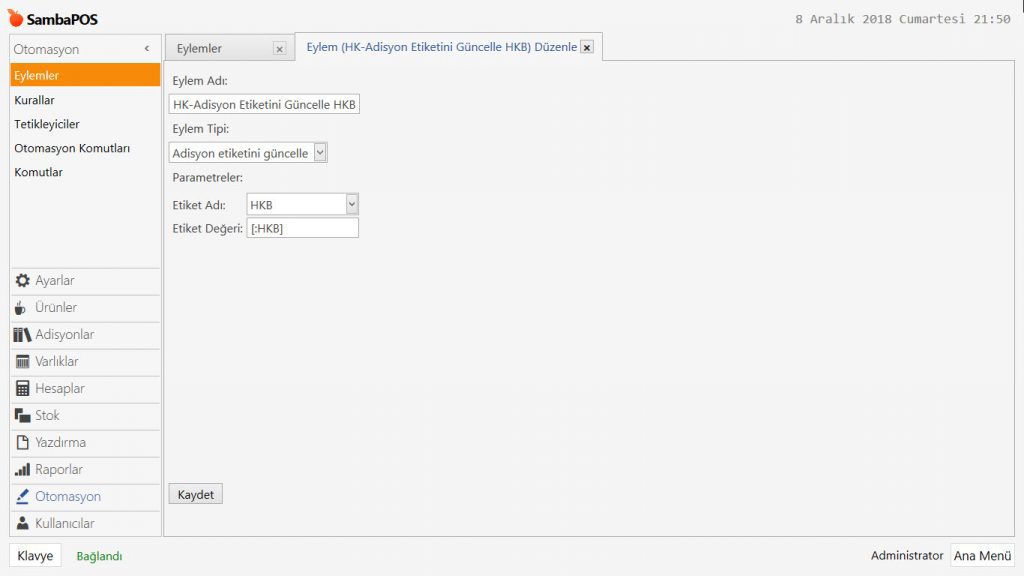Switch to the Eylemler tab
The image size is (1024, 576).
200,48
